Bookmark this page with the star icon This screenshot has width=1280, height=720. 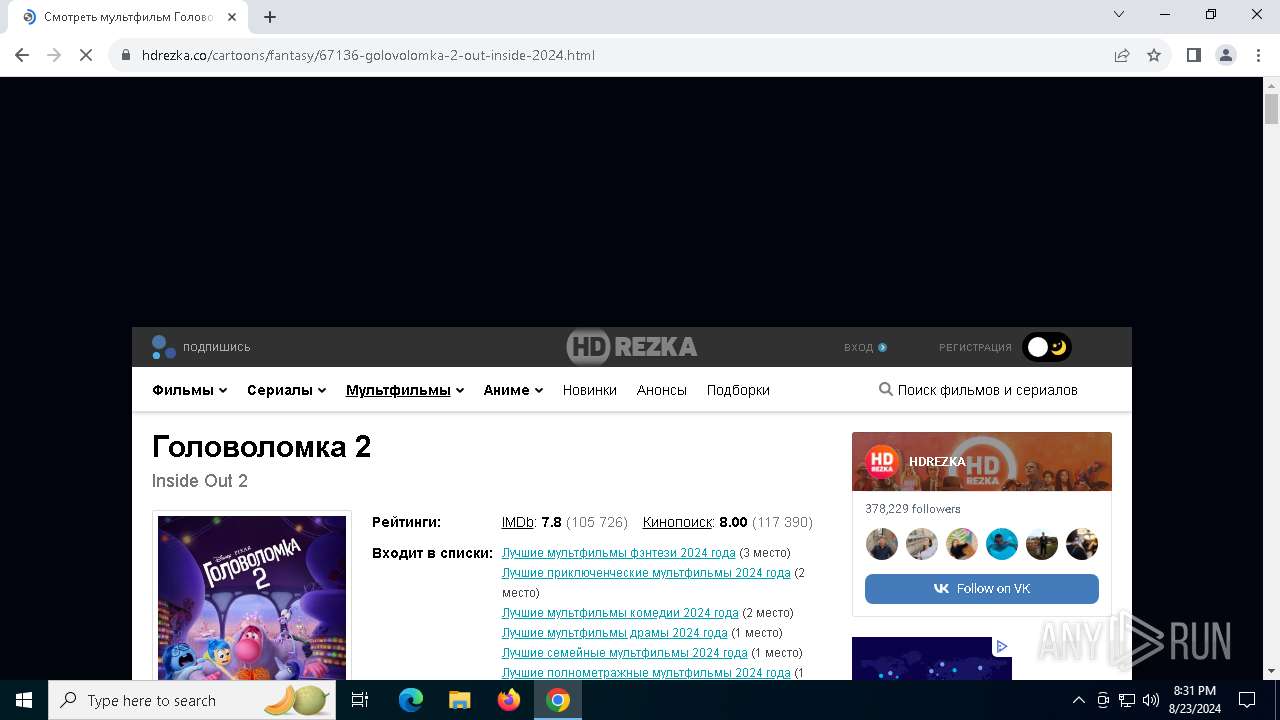1154,55
